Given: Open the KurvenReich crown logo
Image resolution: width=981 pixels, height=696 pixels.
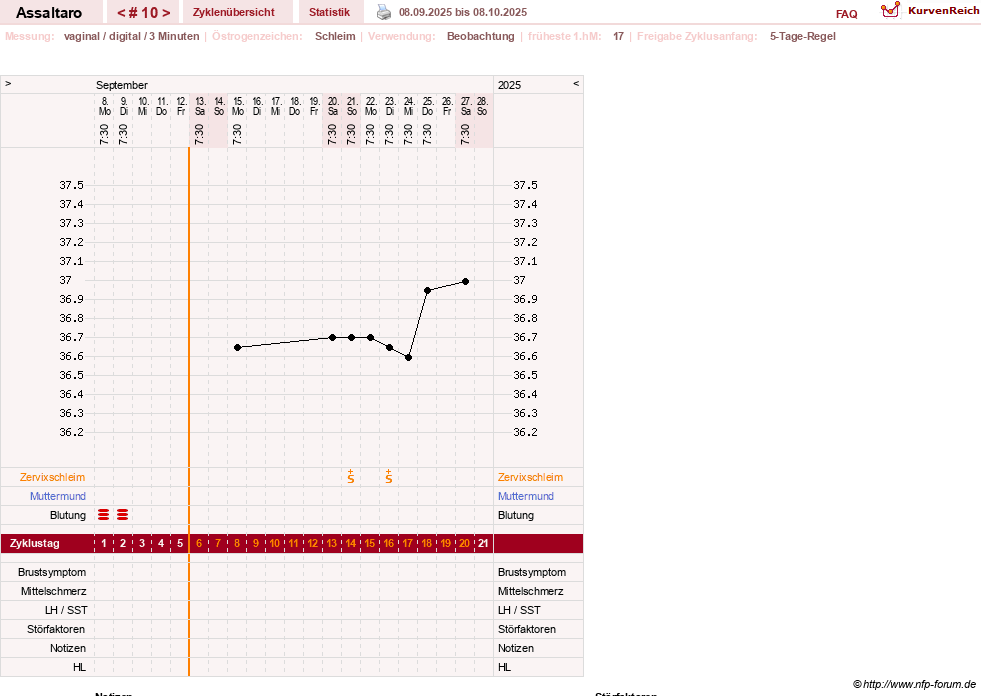Looking at the screenshot, I should (x=890, y=10).
